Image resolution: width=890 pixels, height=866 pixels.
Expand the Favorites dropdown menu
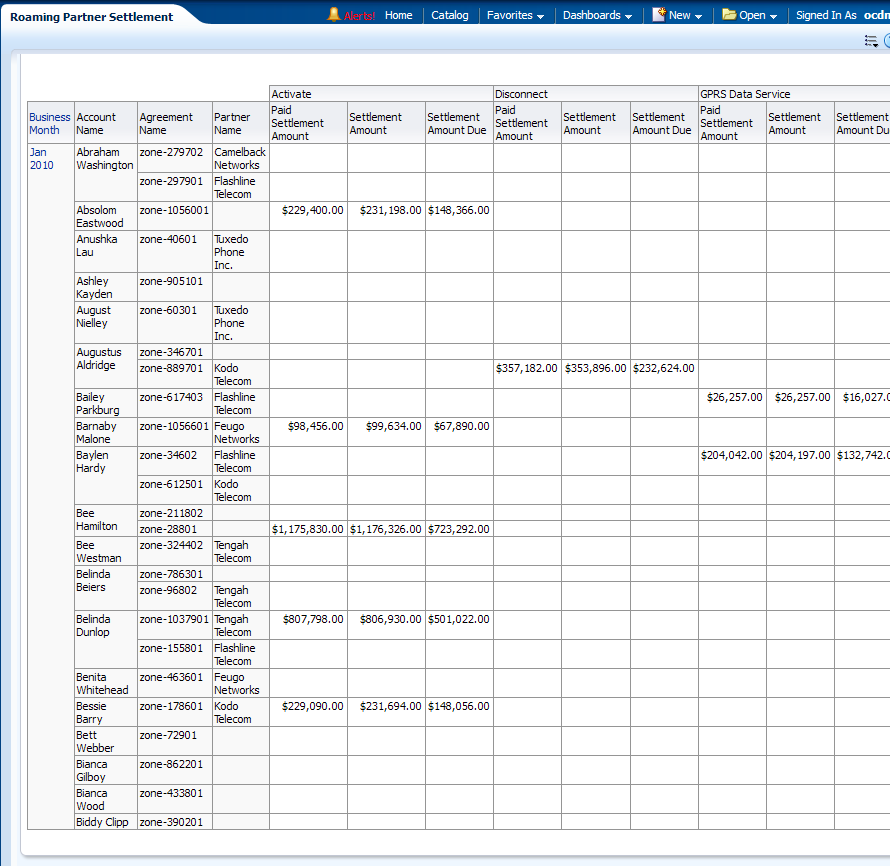click(515, 16)
